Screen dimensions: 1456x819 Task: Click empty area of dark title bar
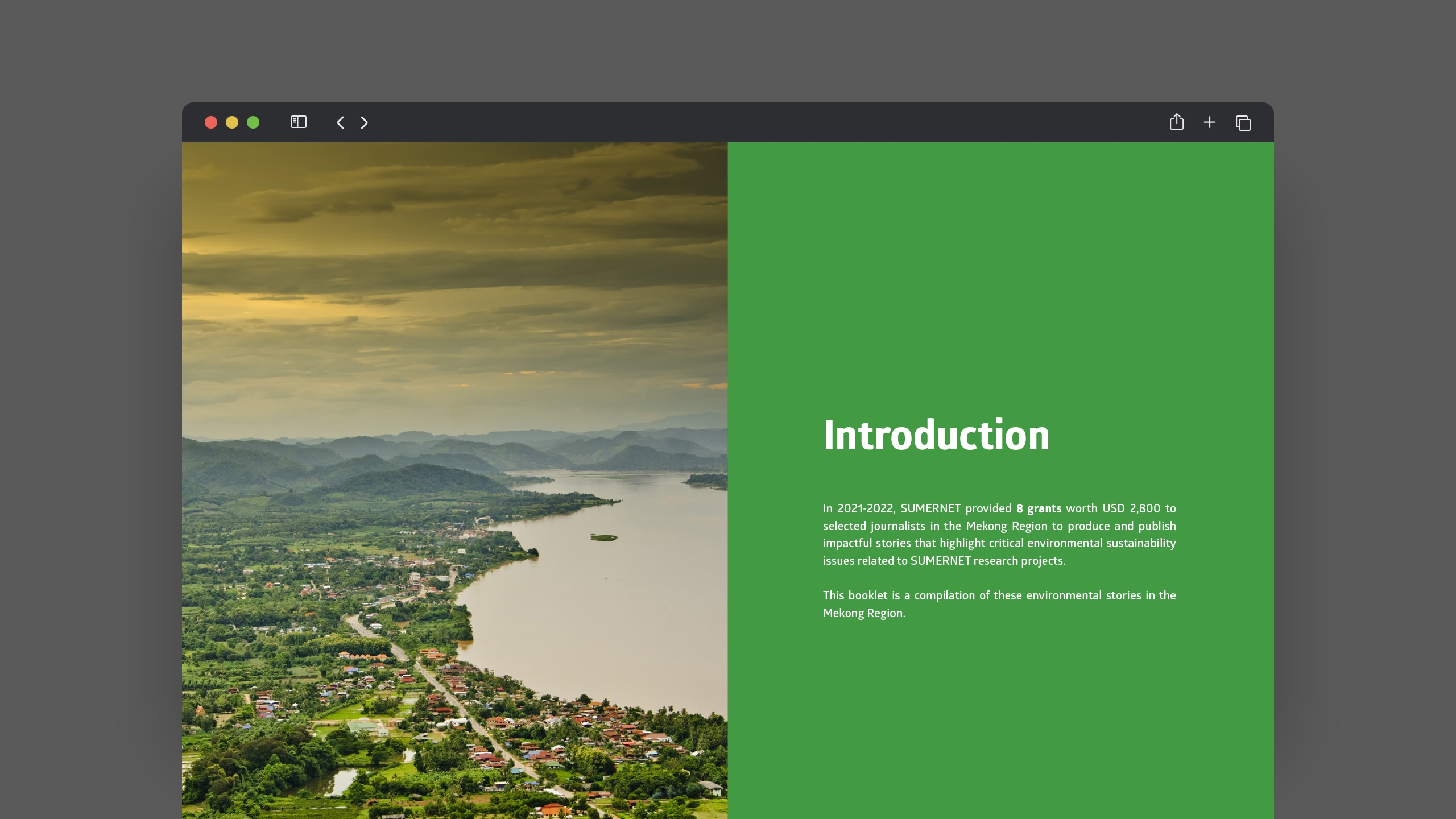tap(739, 122)
